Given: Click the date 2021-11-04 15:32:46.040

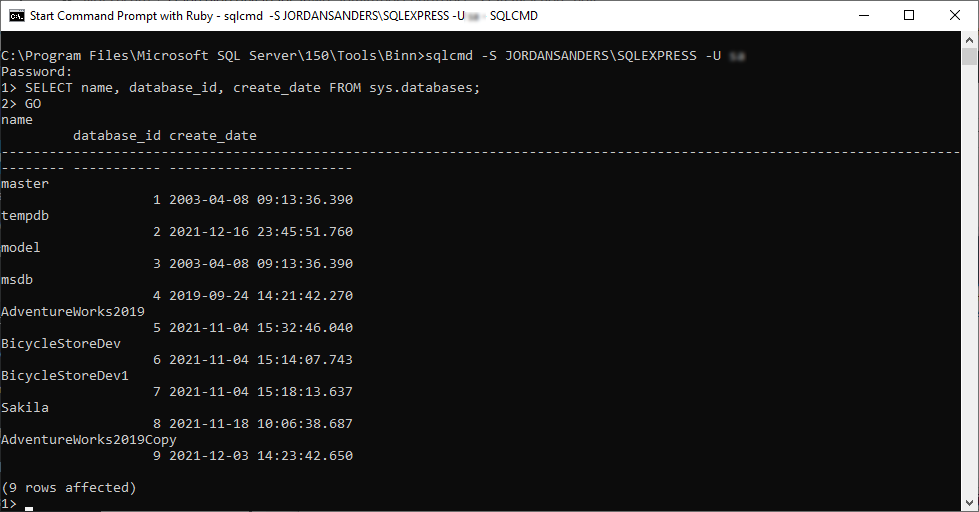Looking at the screenshot, I should [x=261, y=328].
